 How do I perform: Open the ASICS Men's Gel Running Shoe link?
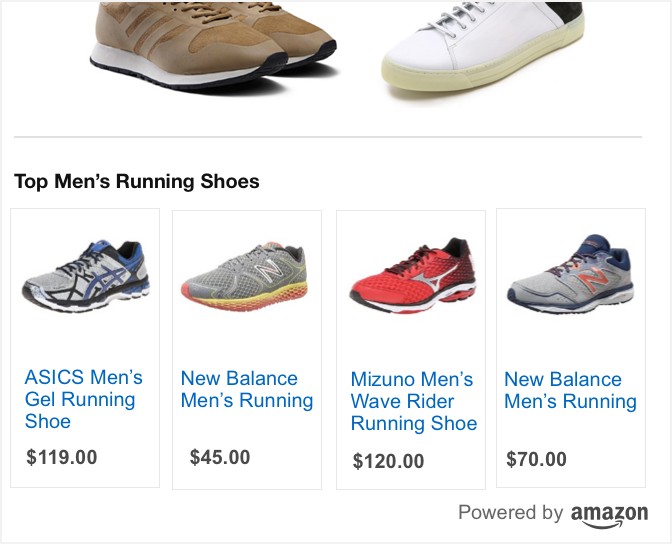pyautogui.click(x=84, y=399)
